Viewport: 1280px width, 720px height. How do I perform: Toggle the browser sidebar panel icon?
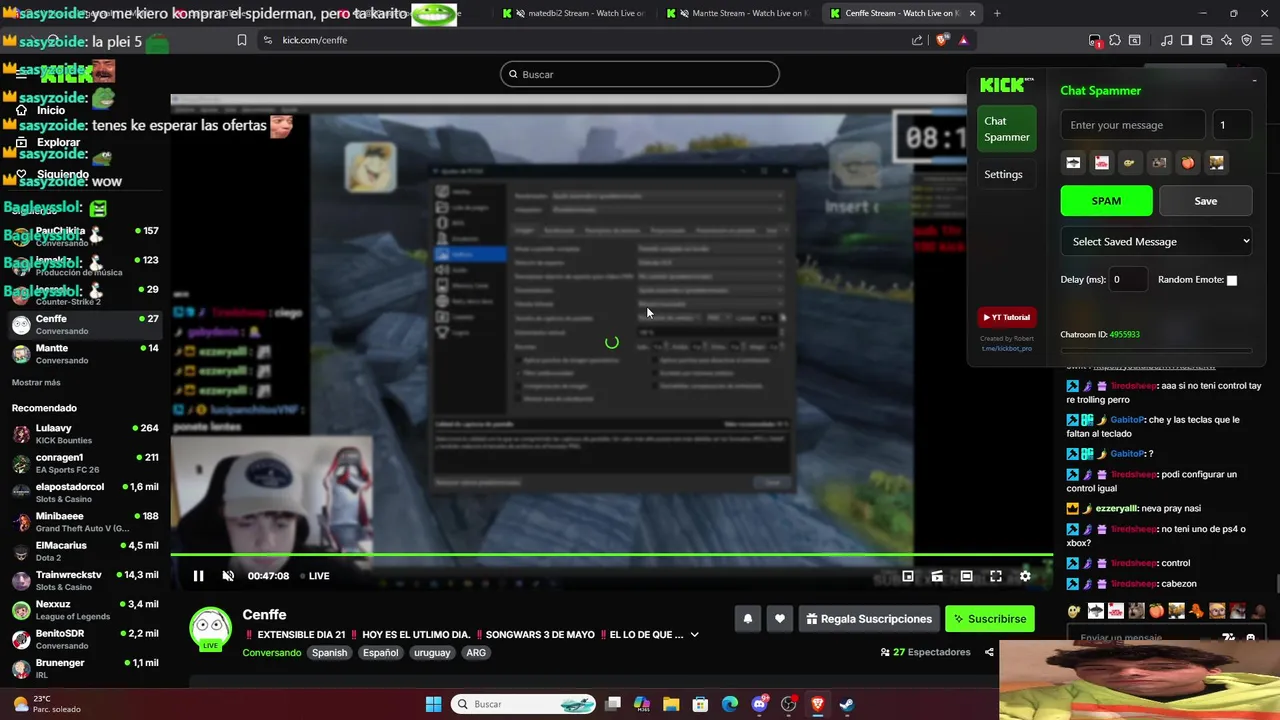click(1186, 40)
